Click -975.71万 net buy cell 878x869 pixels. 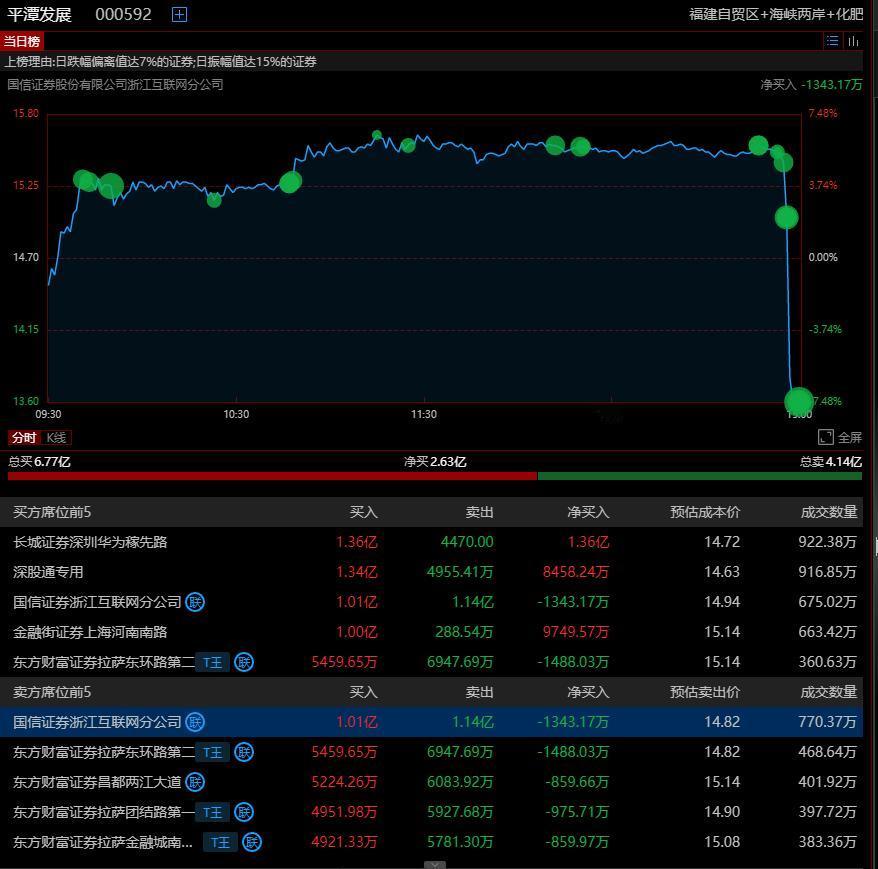pyautogui.click(x=577, y=812)
